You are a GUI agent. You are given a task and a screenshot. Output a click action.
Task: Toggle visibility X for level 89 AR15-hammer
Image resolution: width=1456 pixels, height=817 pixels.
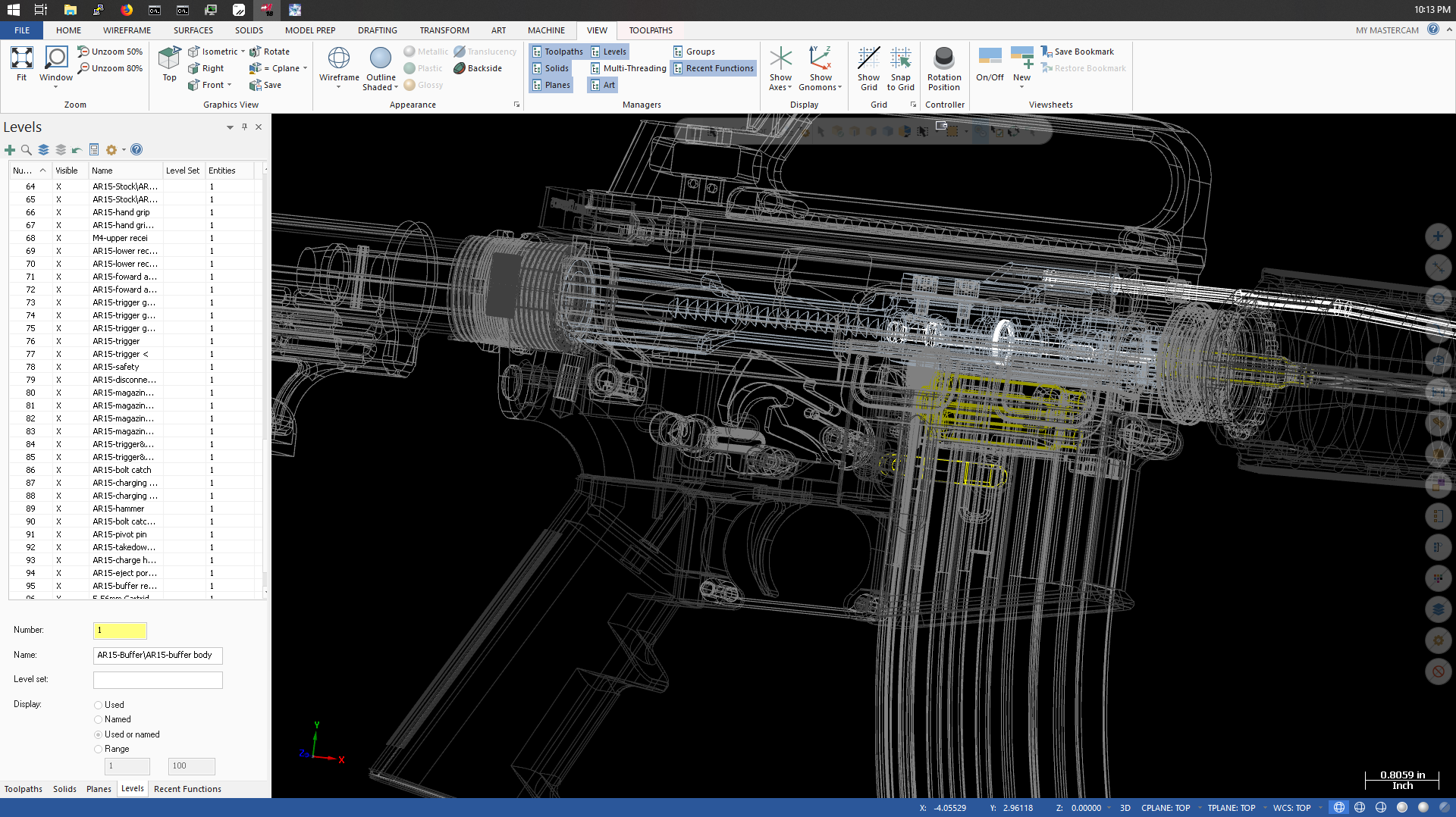tap(58, 509)
